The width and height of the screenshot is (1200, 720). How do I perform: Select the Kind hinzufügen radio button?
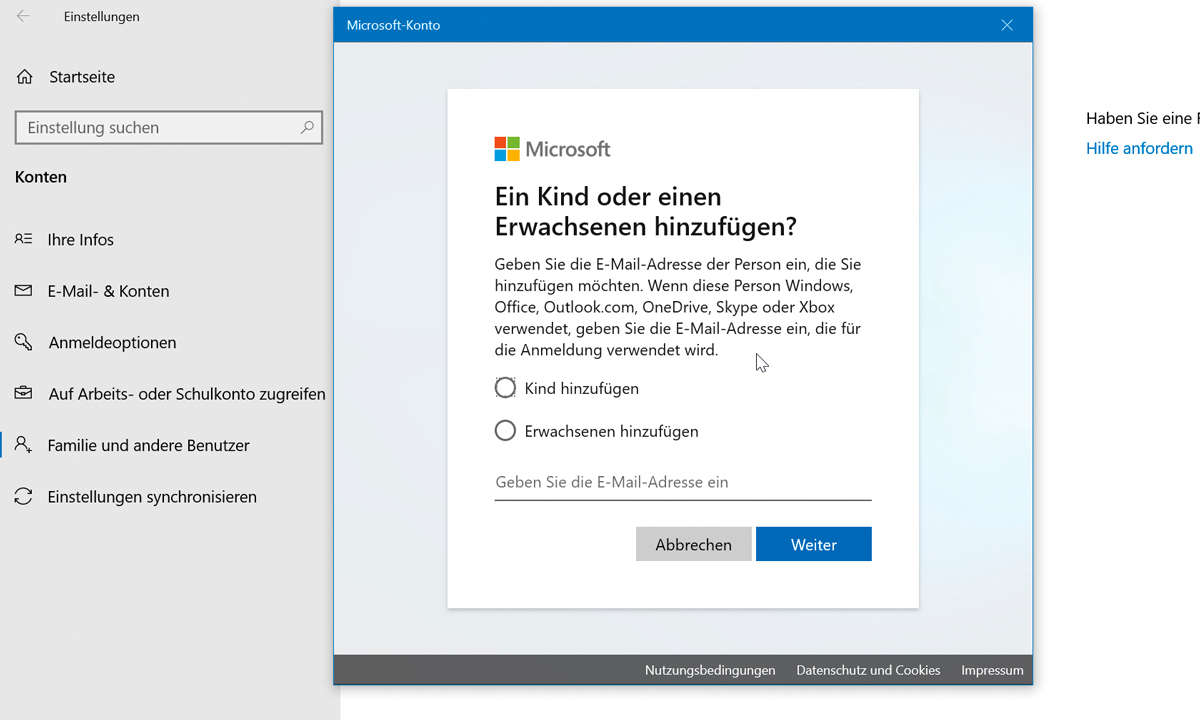pyautogui.click(x=505, y=388)
